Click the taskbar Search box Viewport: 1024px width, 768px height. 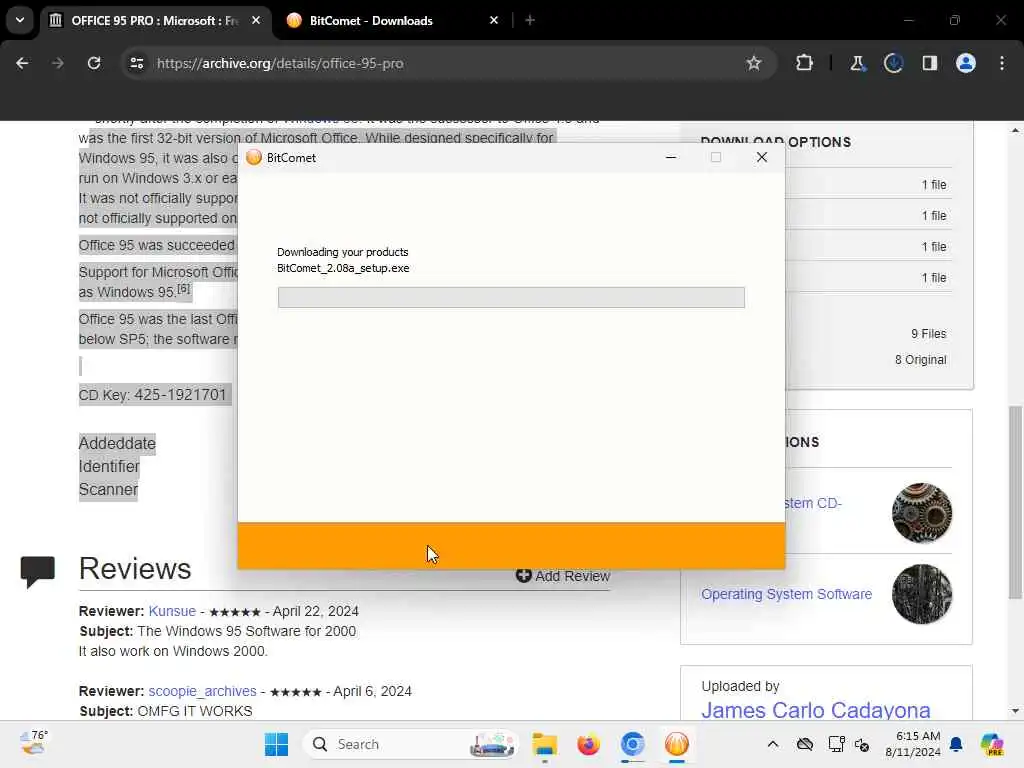point(410,744)
